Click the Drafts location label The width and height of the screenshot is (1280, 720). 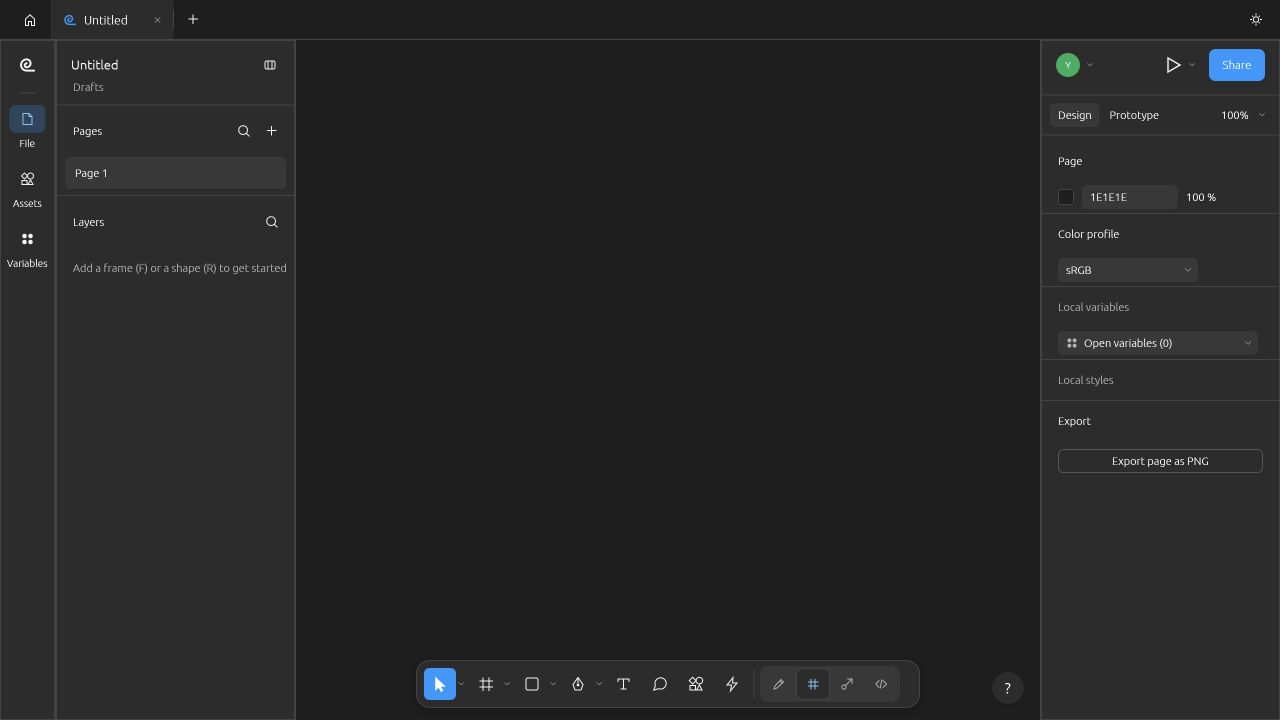[88, 87]
